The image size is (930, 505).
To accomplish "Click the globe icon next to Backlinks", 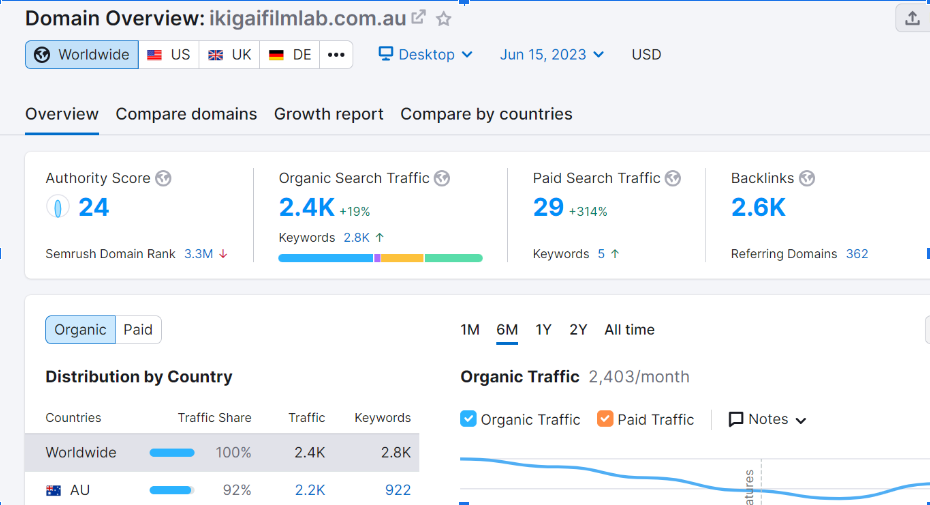I will click(x=807, y=178).
